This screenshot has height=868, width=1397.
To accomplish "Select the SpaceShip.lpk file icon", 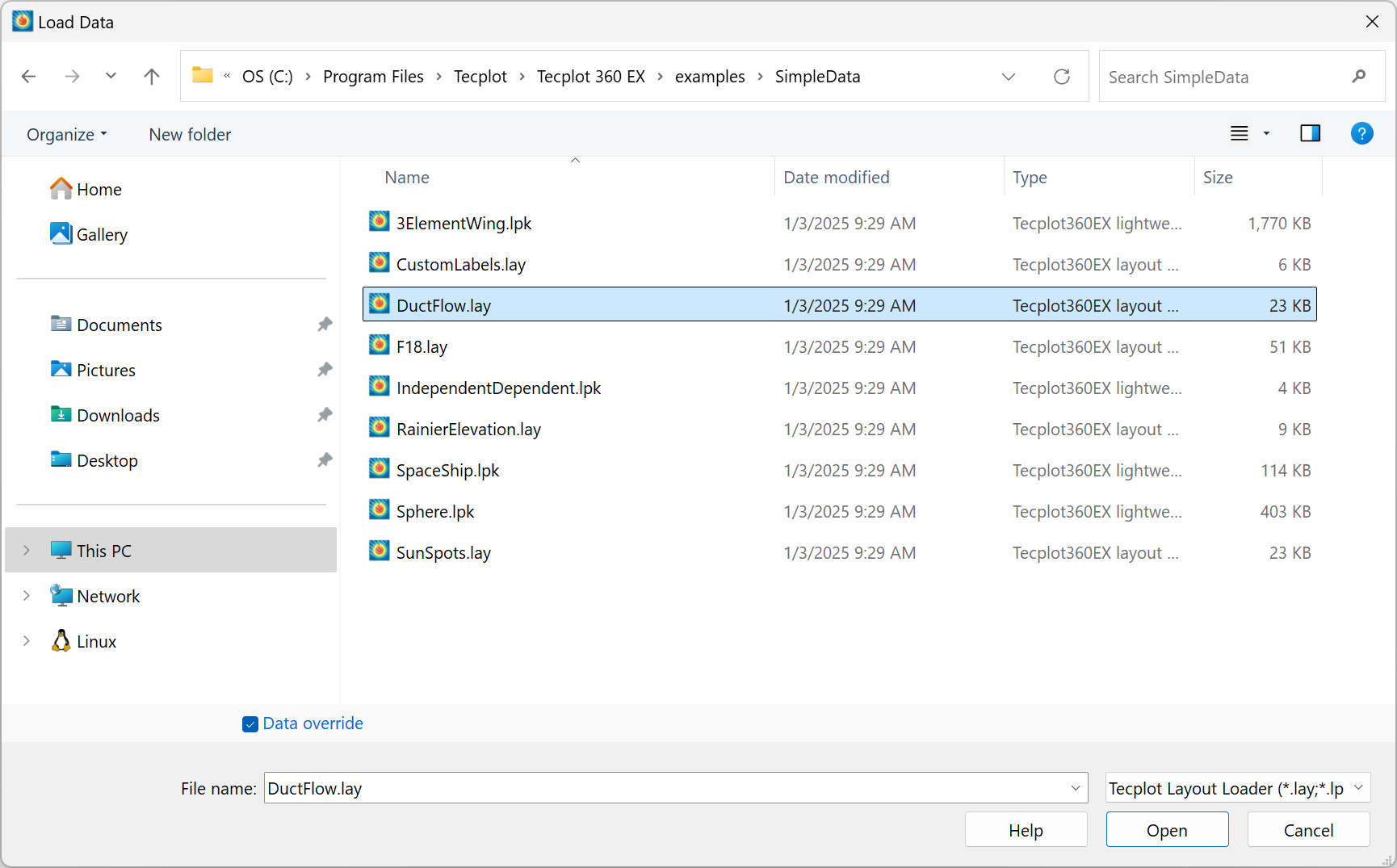I will [x=380, y=469].
